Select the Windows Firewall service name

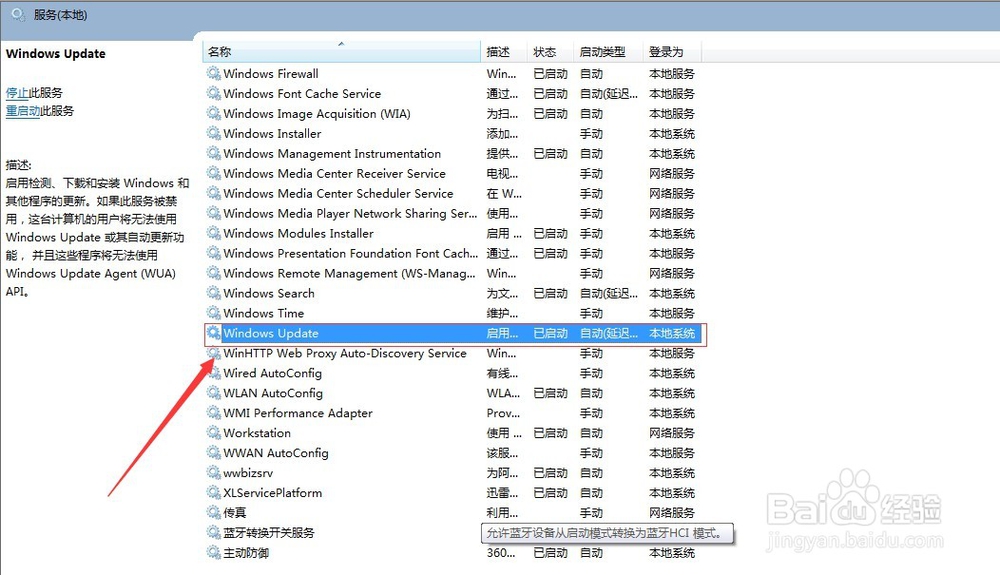(x=271, y=73)
